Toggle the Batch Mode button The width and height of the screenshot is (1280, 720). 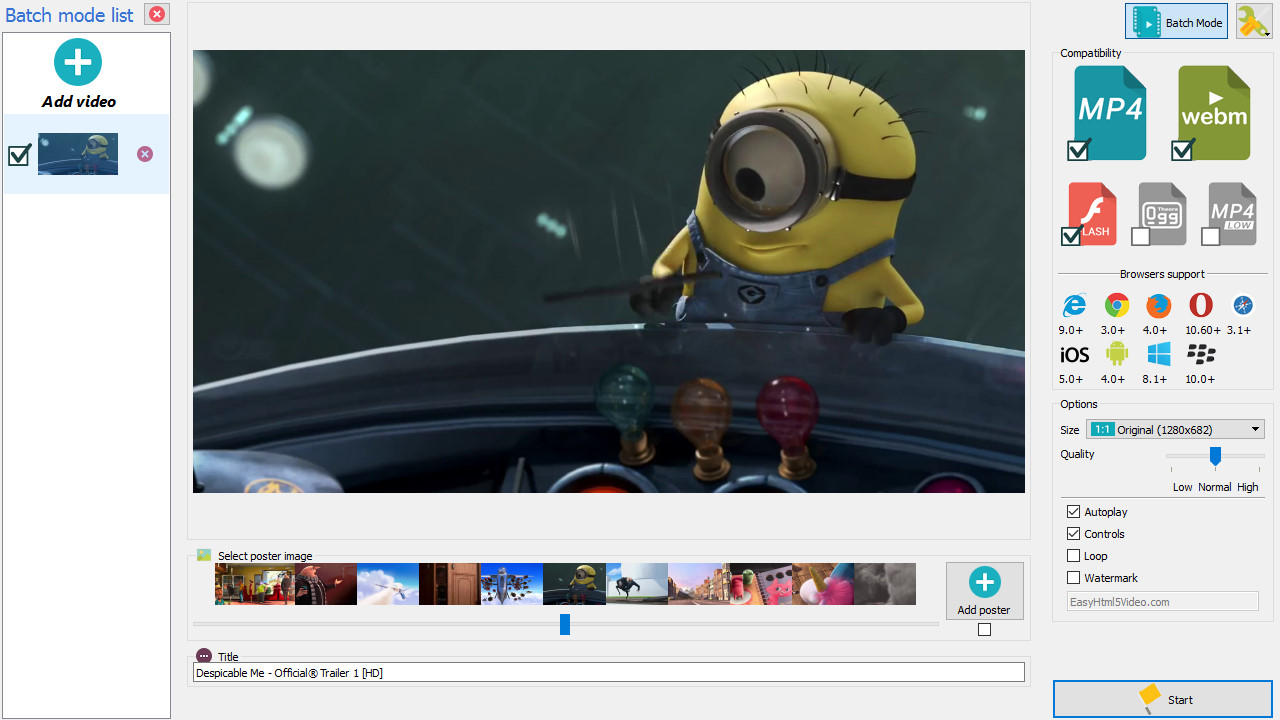tap(1176, 22)
